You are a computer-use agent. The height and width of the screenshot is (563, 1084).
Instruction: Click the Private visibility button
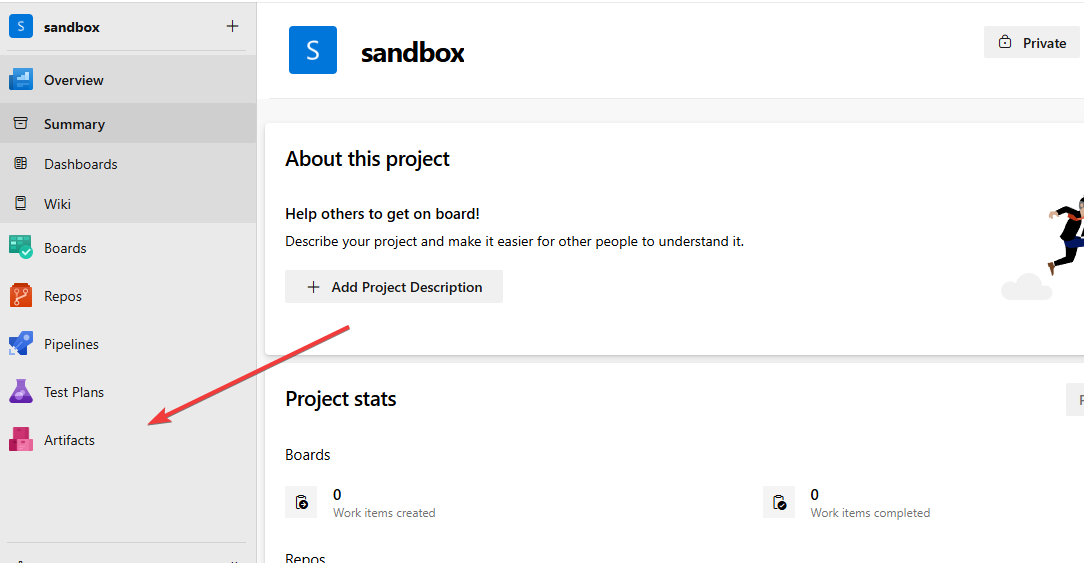[1031, 42]
